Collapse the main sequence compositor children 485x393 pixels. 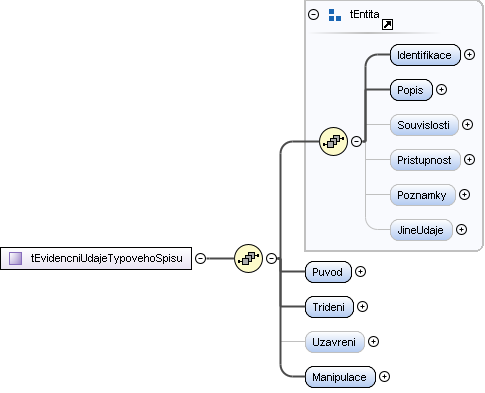(x=271, y=258)
